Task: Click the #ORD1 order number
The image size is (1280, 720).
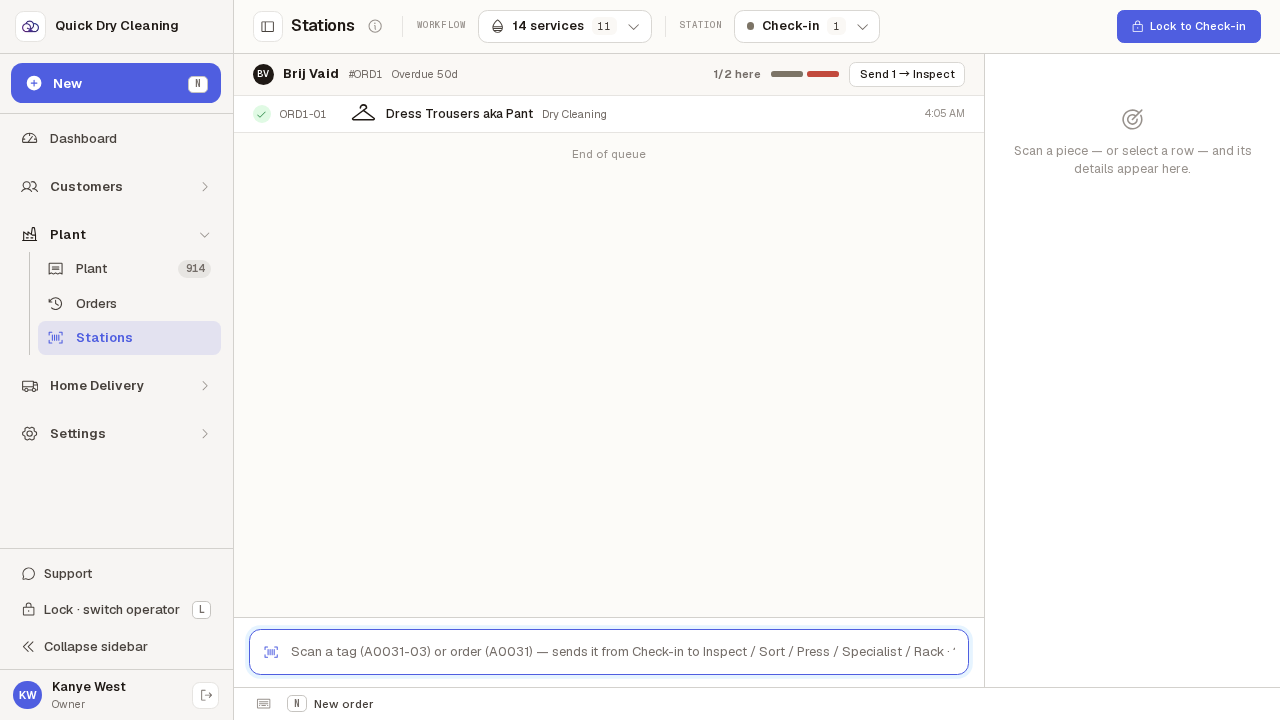Action: pos(365,74)
